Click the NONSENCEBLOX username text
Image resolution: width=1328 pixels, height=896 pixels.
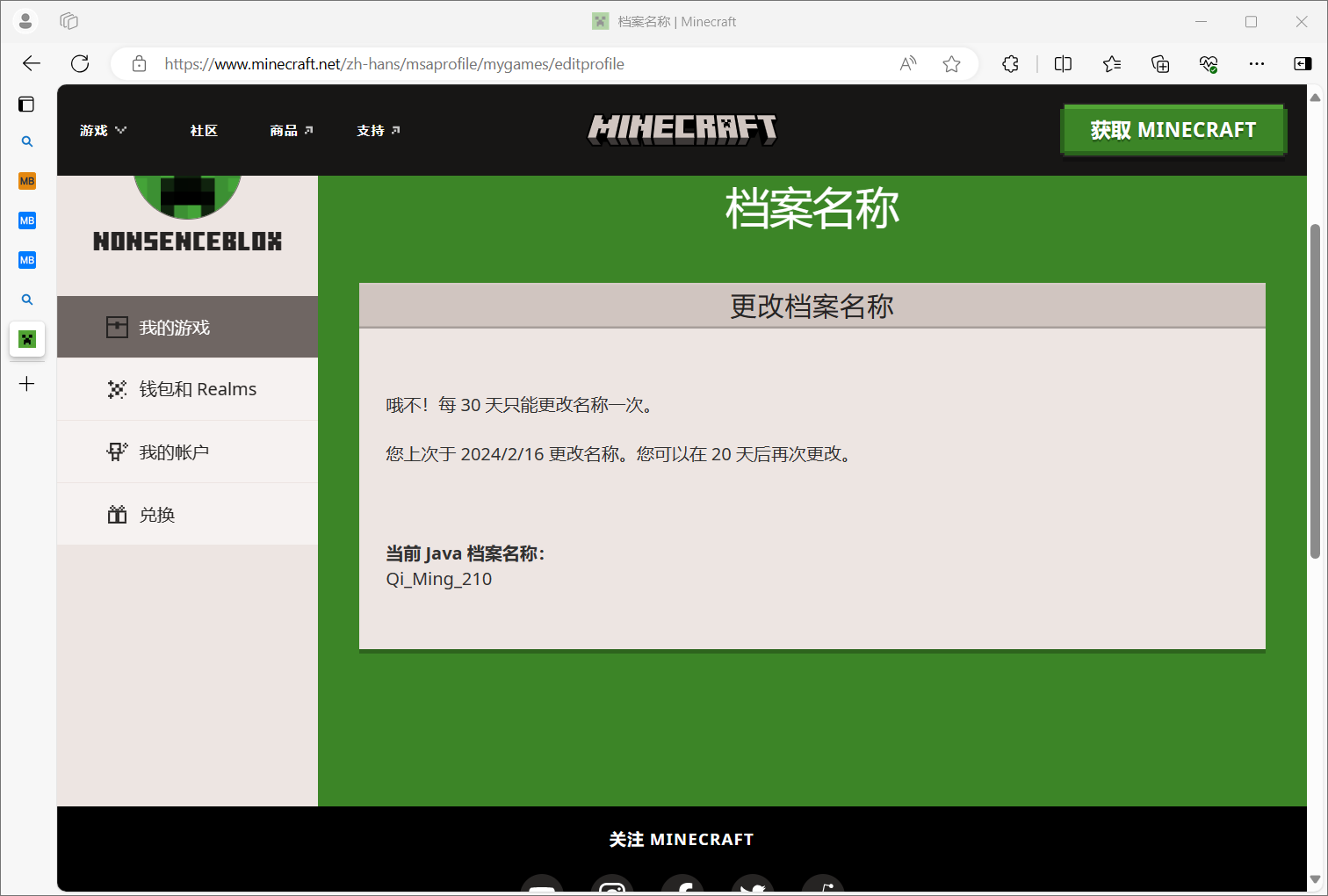coord(188,242)
